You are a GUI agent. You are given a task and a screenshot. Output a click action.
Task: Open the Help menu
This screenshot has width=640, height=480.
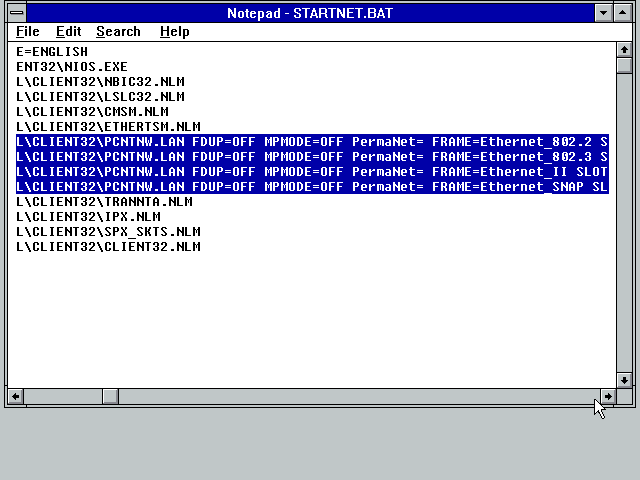pyautogui.click(x=174, y=31)
